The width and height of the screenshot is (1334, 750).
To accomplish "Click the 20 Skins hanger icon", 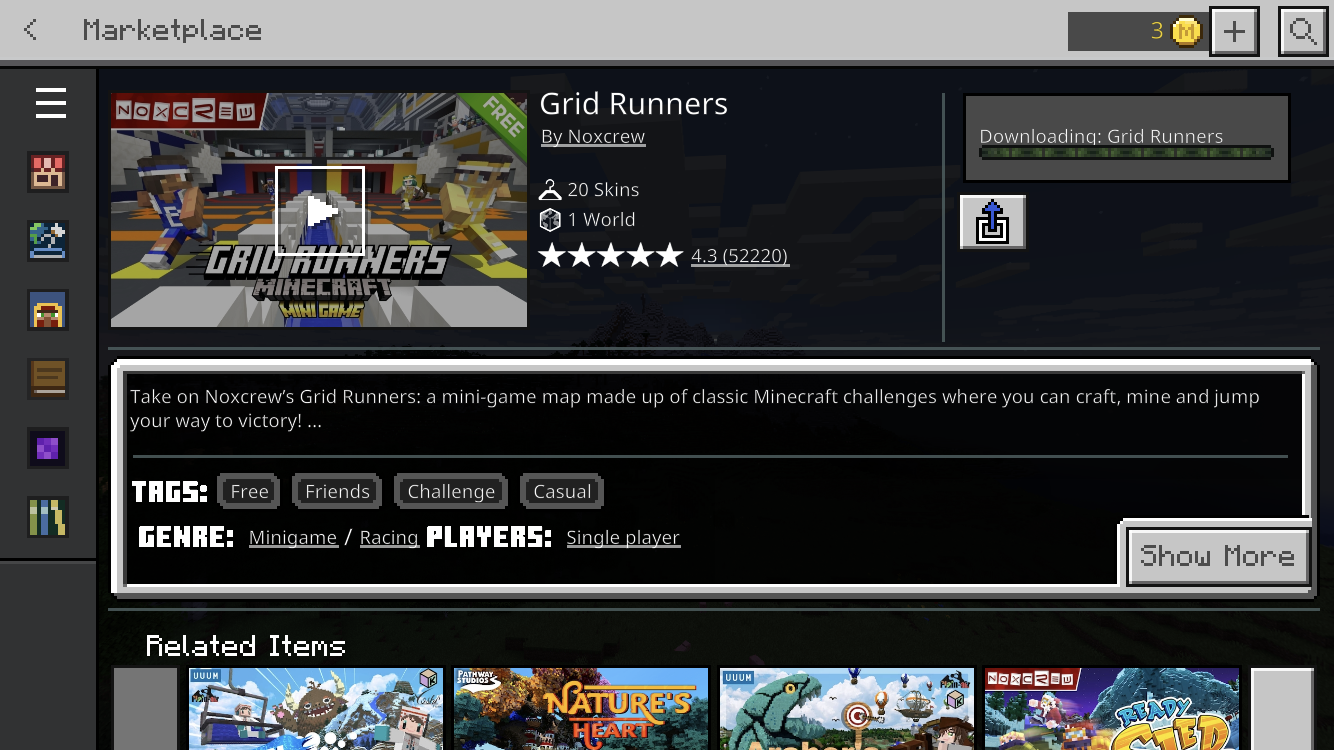I will pyautogui.click(x=550, y=189).
